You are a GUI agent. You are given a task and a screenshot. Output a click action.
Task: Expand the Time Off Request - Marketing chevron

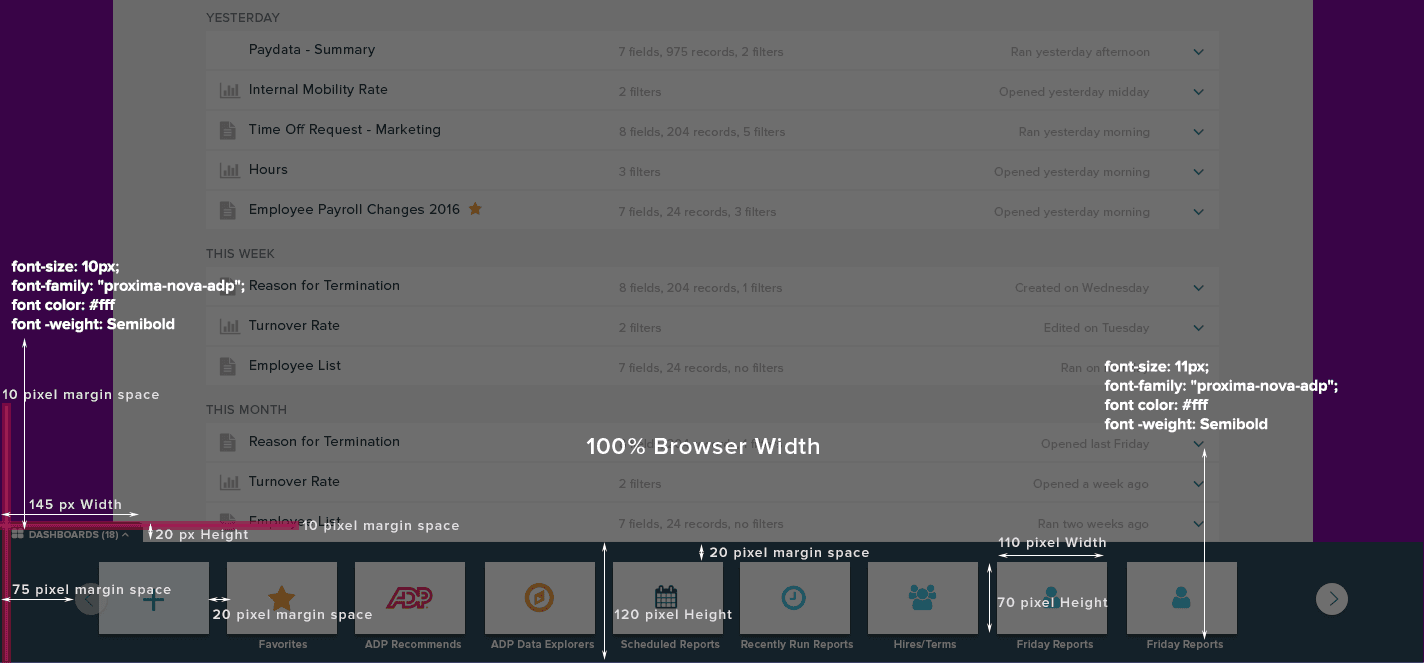[x=1199, y=132]
